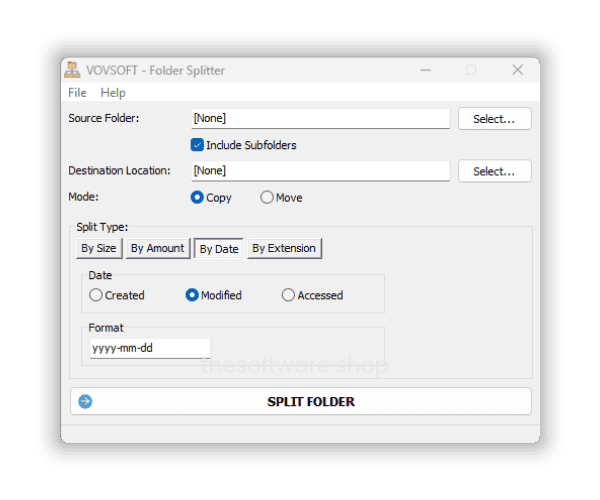Viewport: 600px width, 500px height.
Task: Switch to the By Date tab
Action: [219, 249]
